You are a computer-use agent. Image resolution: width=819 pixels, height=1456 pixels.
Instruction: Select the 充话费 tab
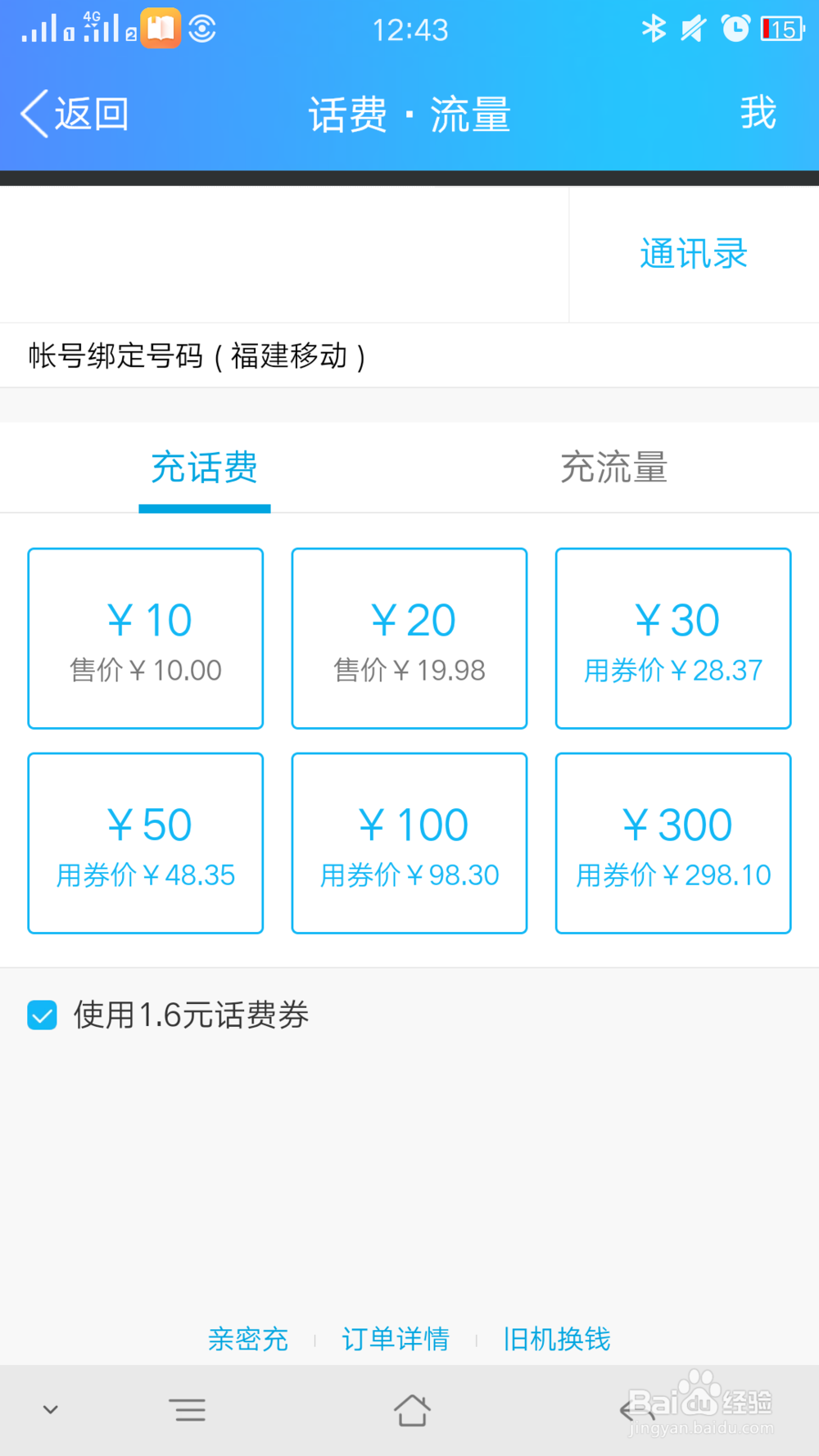click(204, 468)
